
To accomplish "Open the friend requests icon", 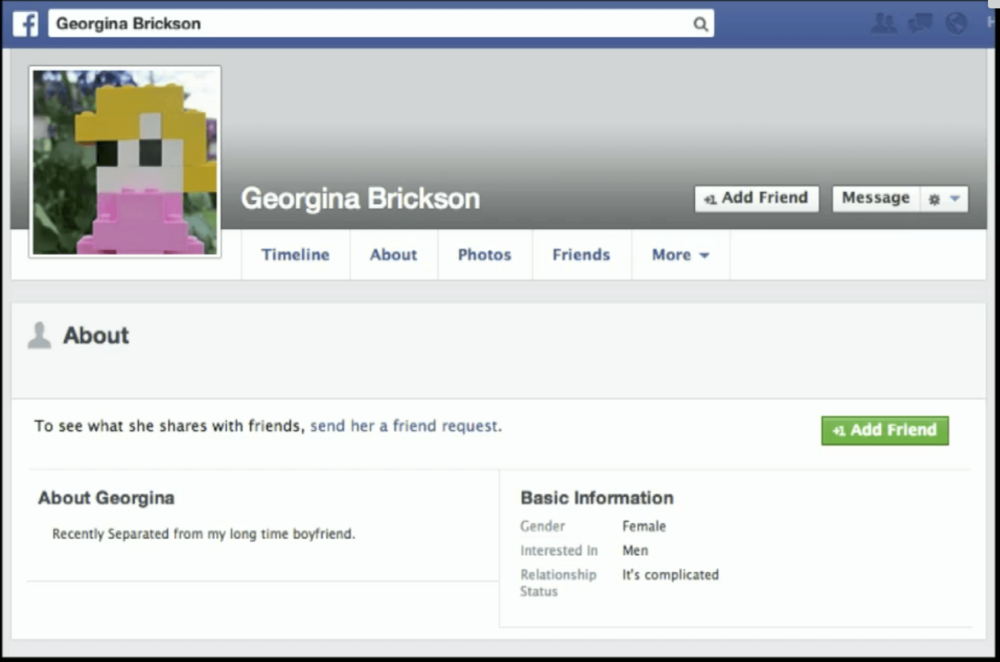I will (x=883, y=23).
